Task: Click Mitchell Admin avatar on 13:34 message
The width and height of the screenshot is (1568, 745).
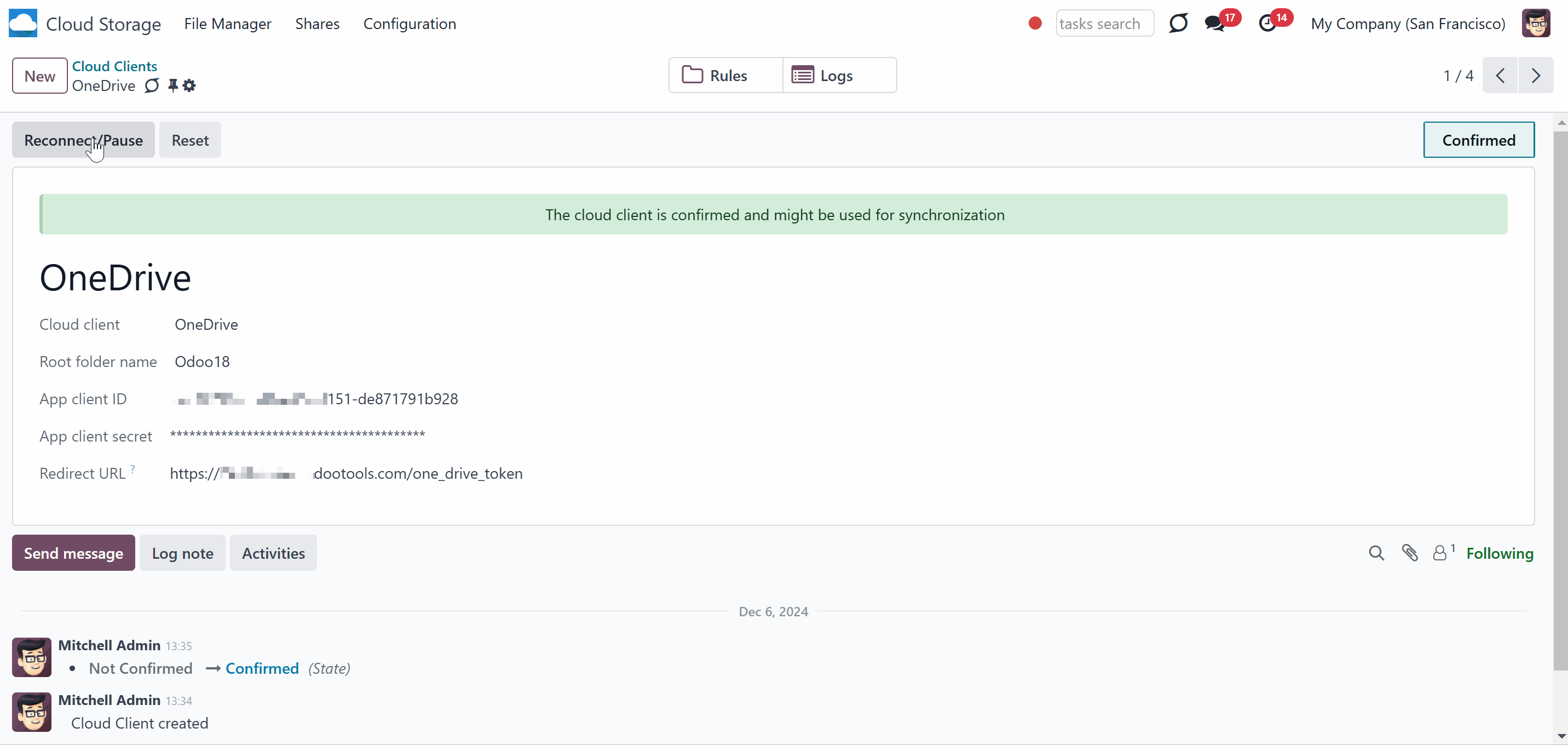Action: (32, 712)
